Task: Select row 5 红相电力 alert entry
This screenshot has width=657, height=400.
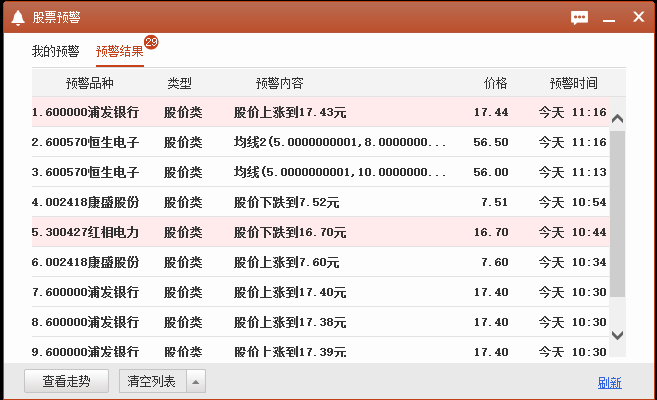Action: tap(320, 232)
